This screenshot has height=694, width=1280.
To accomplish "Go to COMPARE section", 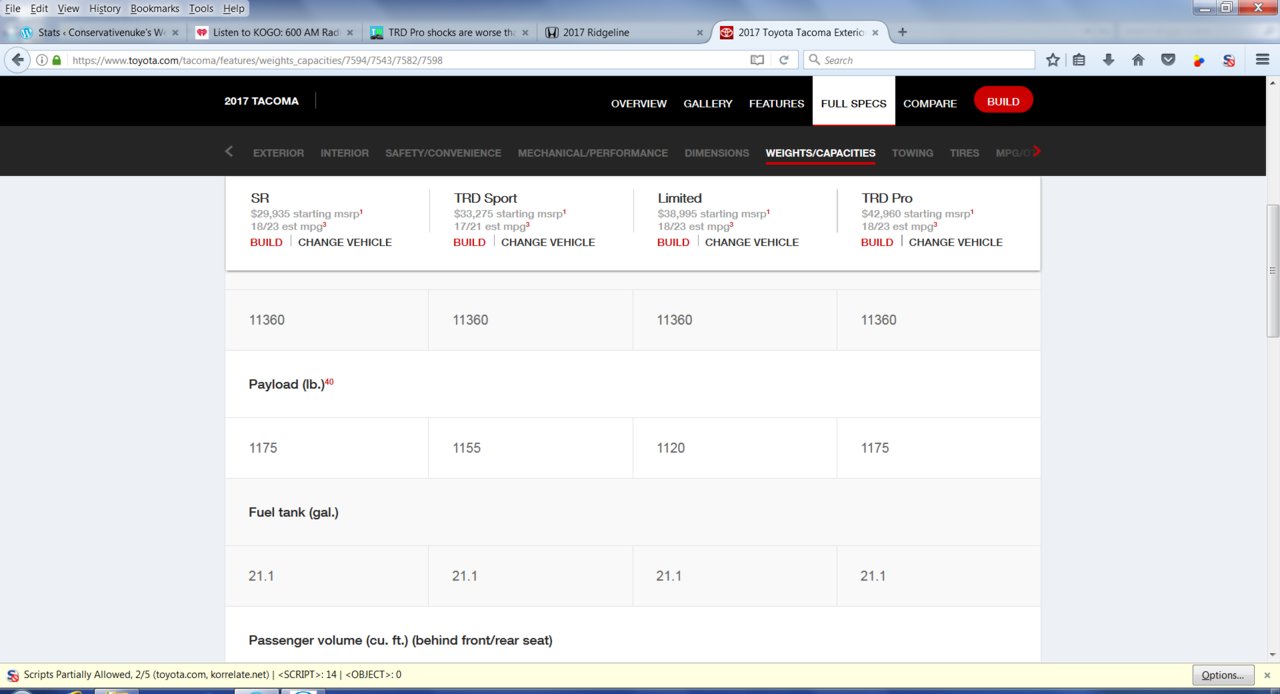I will tap(930, 103).
